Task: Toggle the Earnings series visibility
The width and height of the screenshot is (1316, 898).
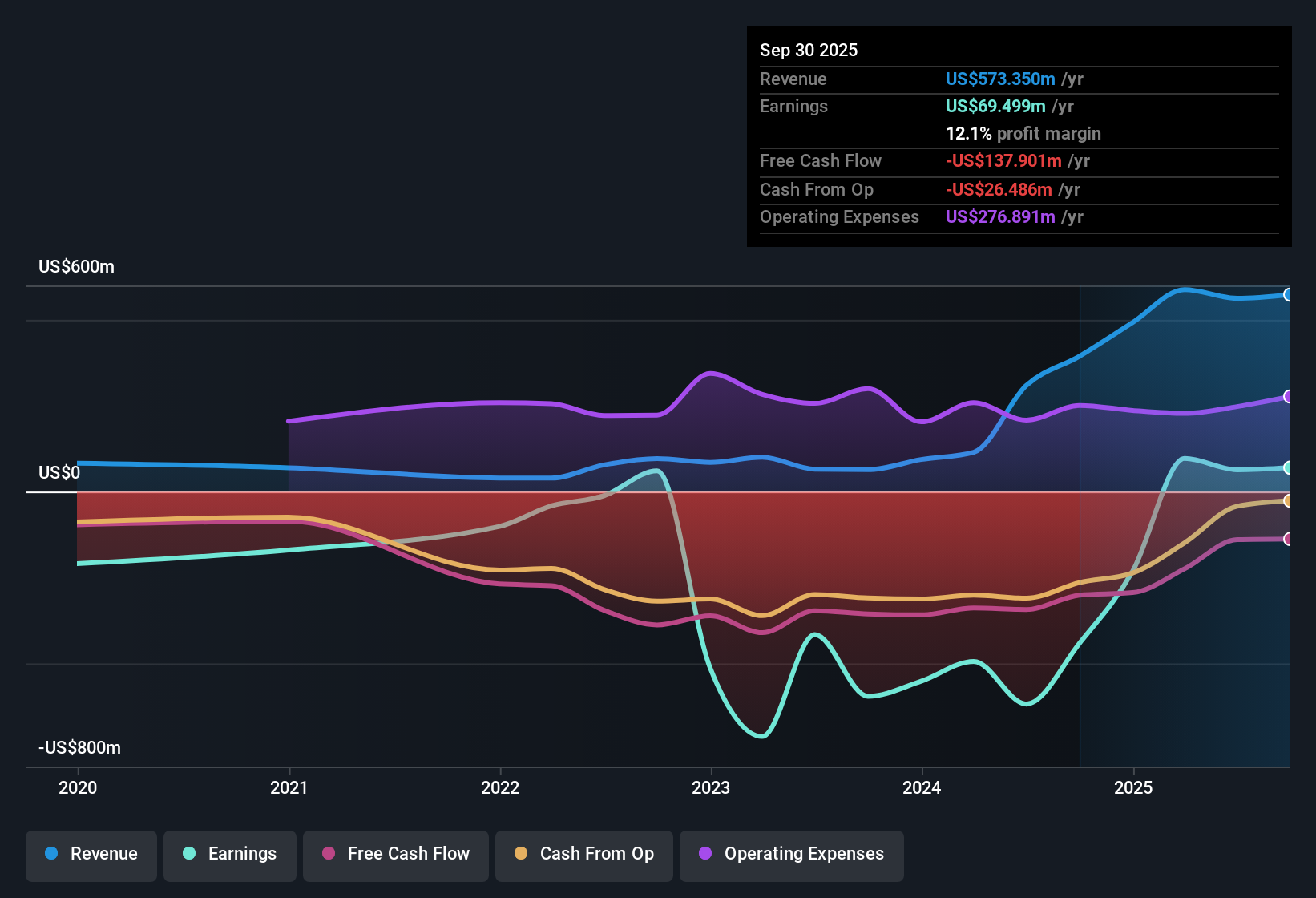Action: point(229,854)
